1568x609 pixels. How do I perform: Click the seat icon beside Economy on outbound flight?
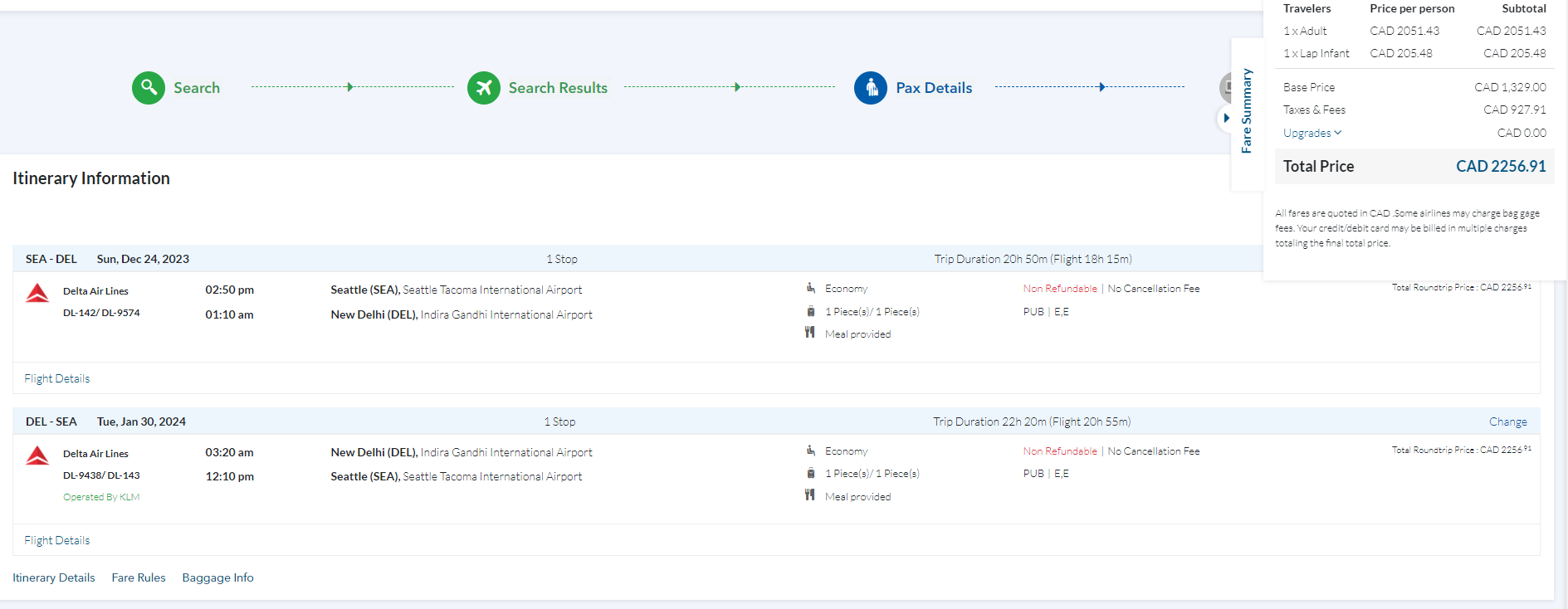coord(810,288)
